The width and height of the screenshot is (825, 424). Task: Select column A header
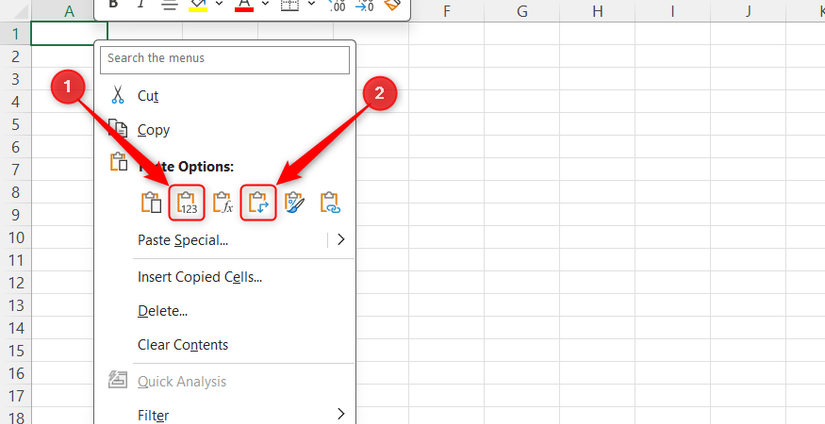pos(69,11)
